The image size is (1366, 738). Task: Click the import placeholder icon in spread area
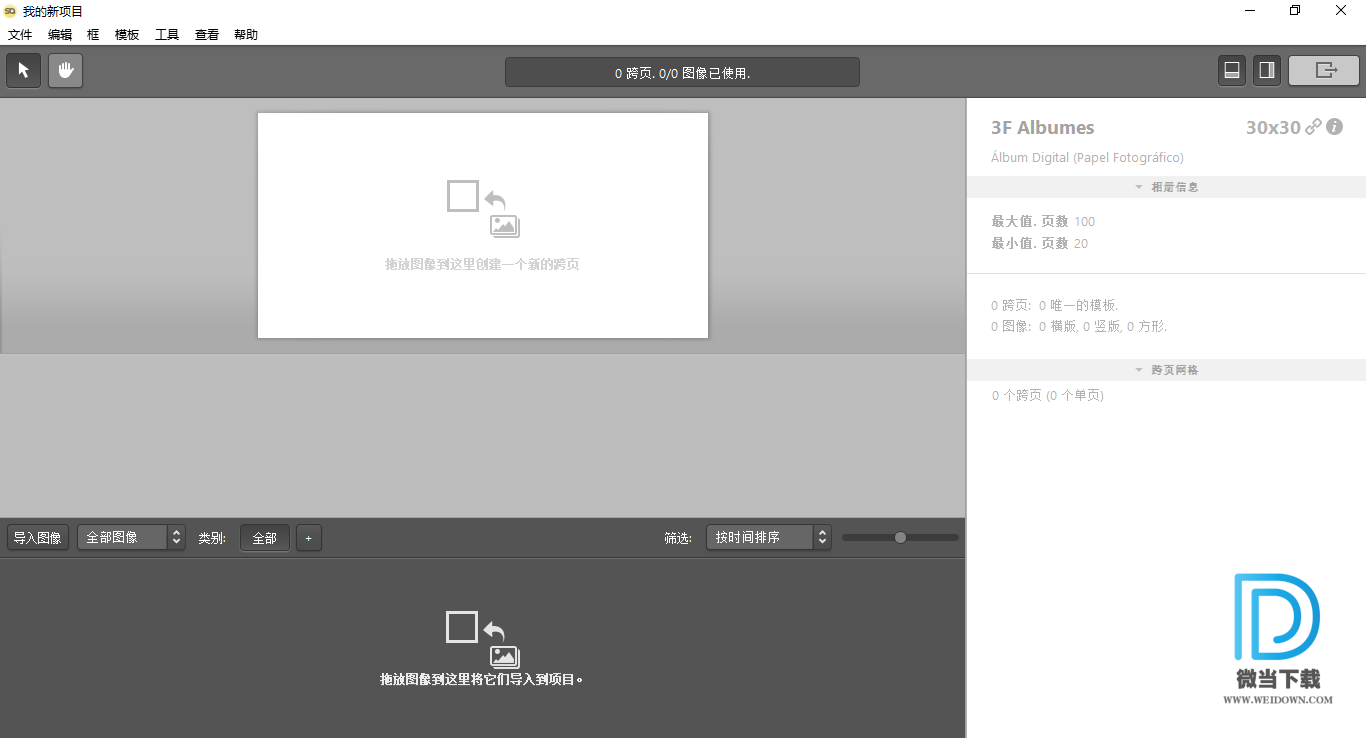pos(483,208)
